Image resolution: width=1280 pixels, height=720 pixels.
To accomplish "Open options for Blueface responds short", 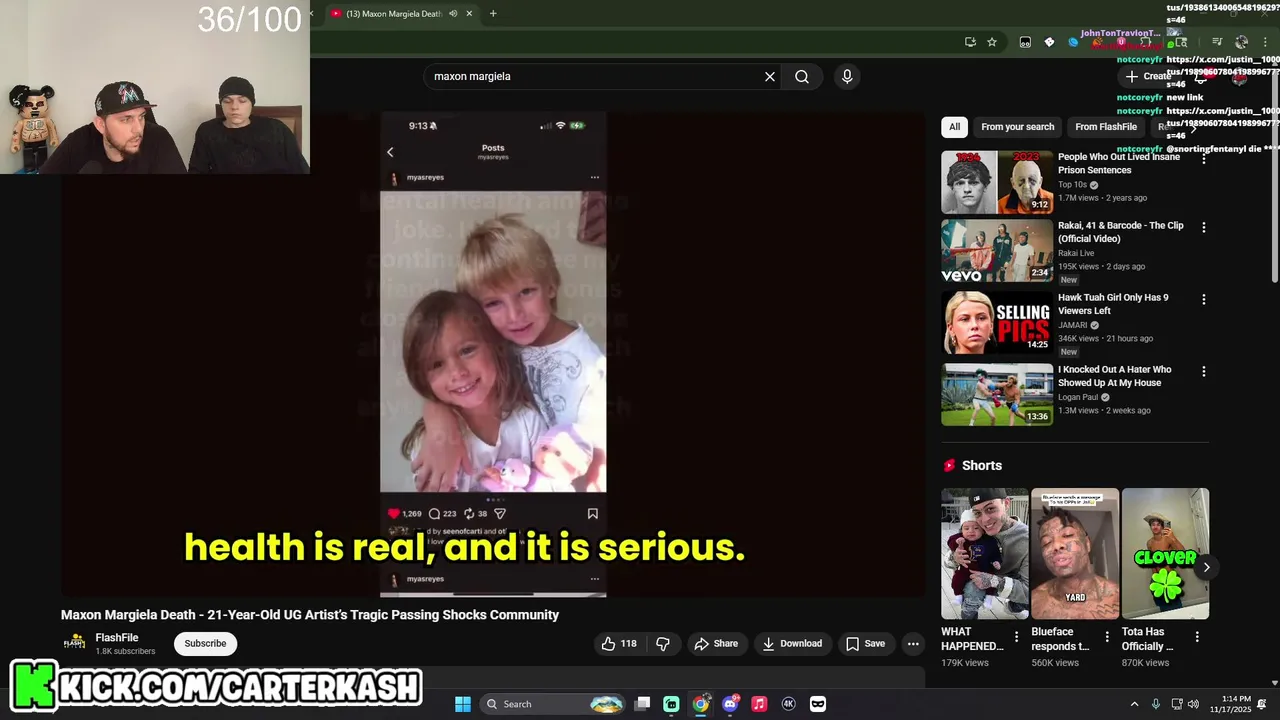I will click(1107, 637).
